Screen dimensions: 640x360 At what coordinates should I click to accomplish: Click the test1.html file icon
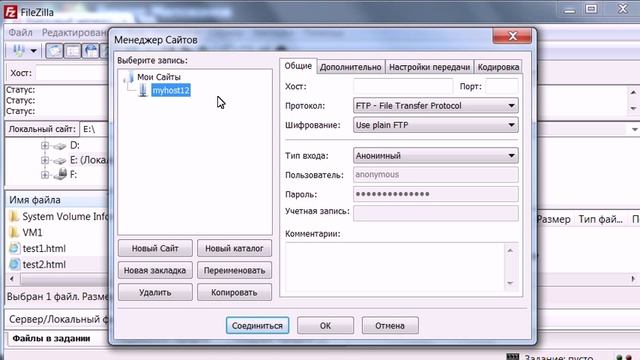tap(14, 248)
